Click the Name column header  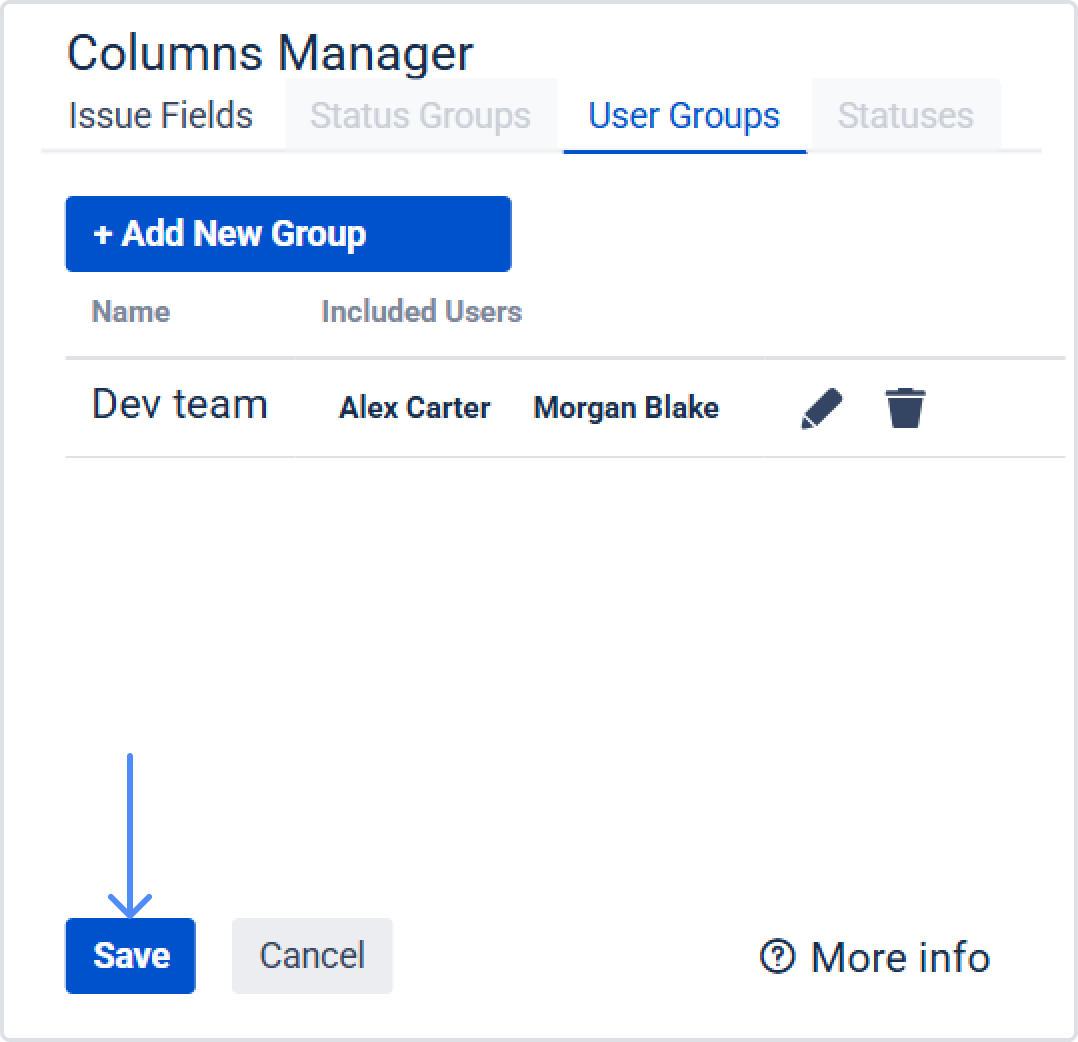click(131, 312)
